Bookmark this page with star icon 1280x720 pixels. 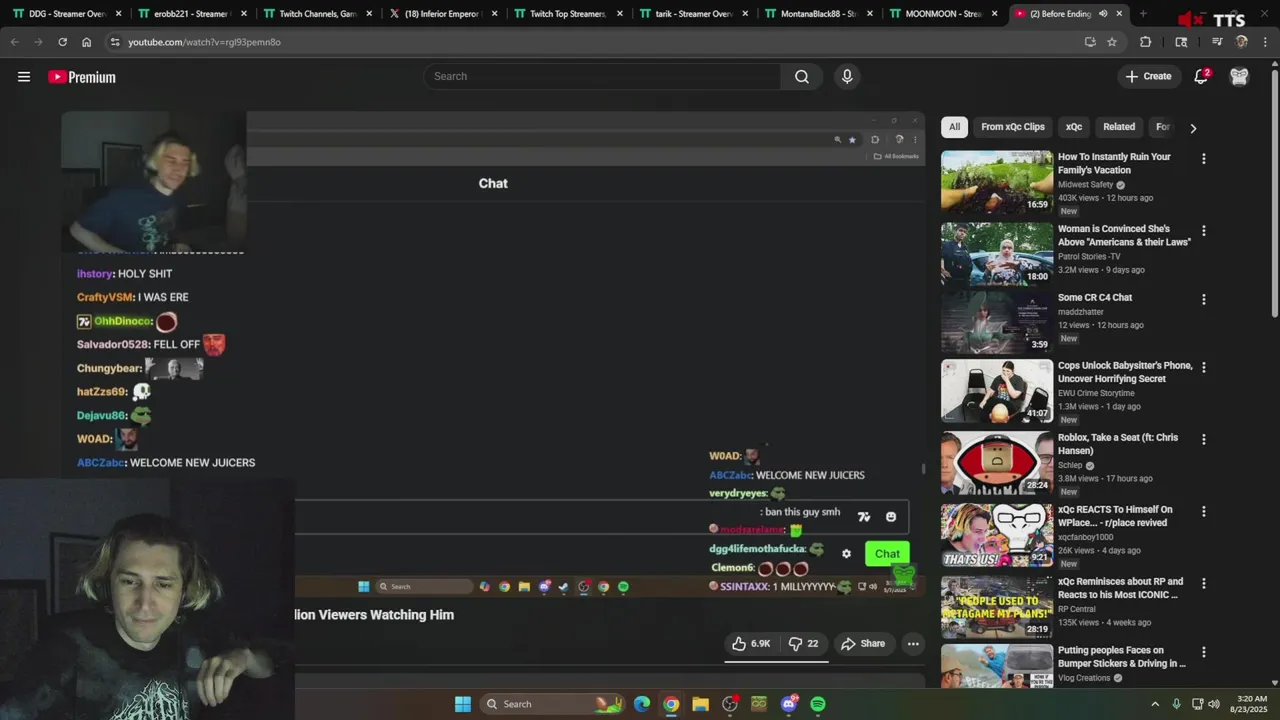(x=1112, y=42)
